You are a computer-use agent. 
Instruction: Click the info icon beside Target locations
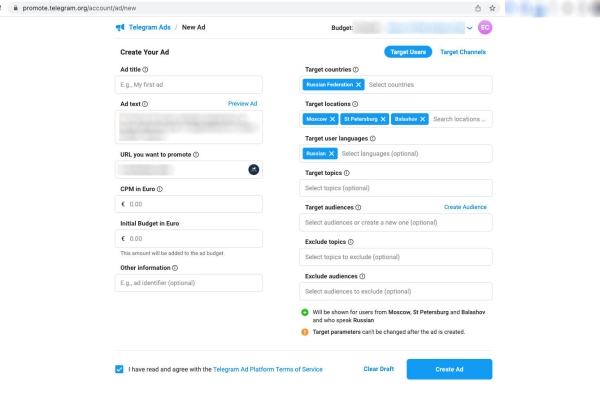355,104
